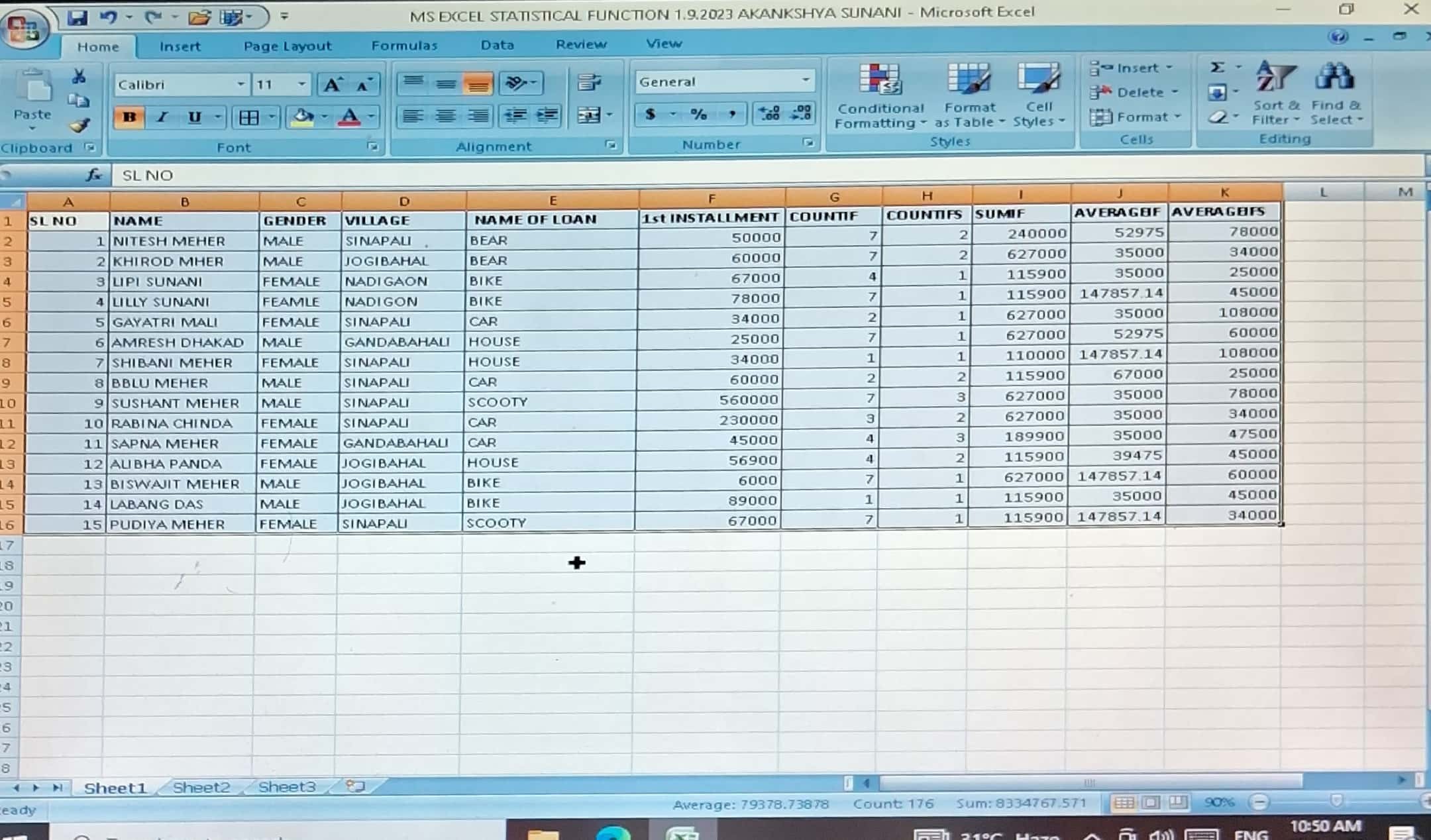Expand the font size dropdown

click(x=301, y=84)
